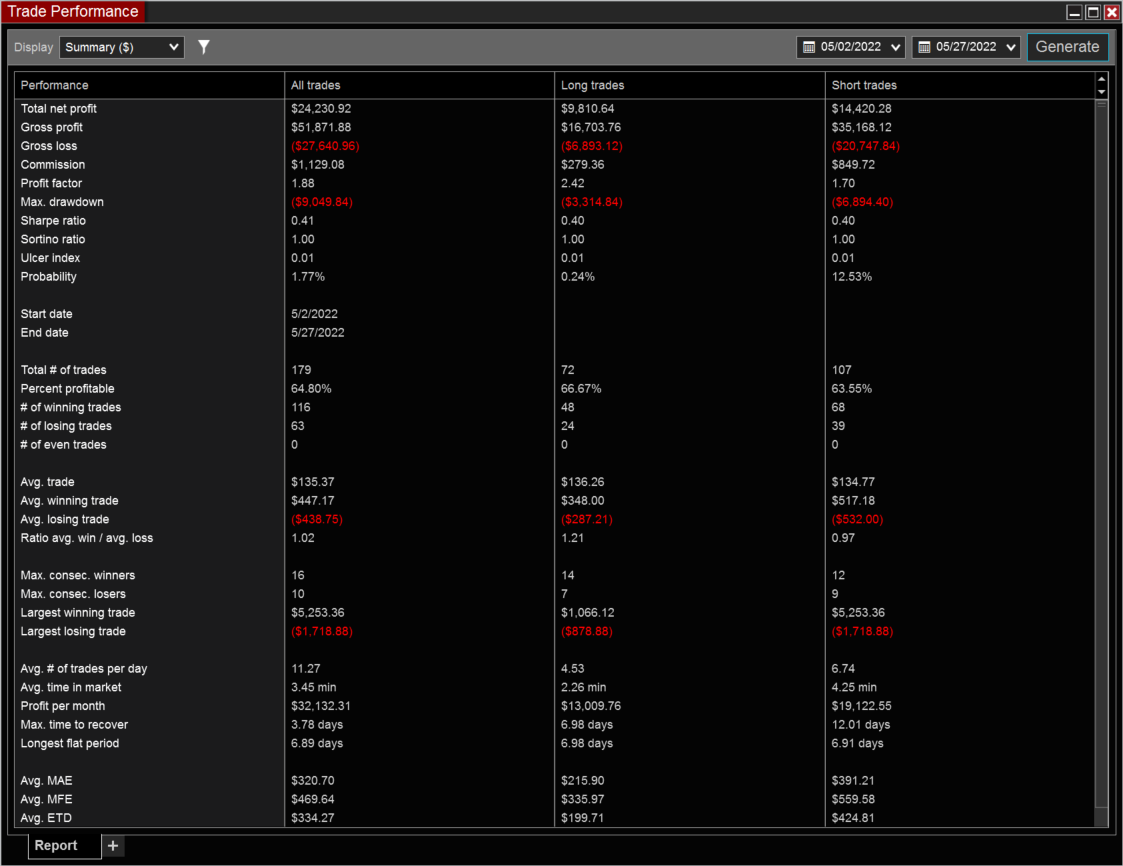
Task: Select All trades net profit $24,230.92
Action: 321,109
